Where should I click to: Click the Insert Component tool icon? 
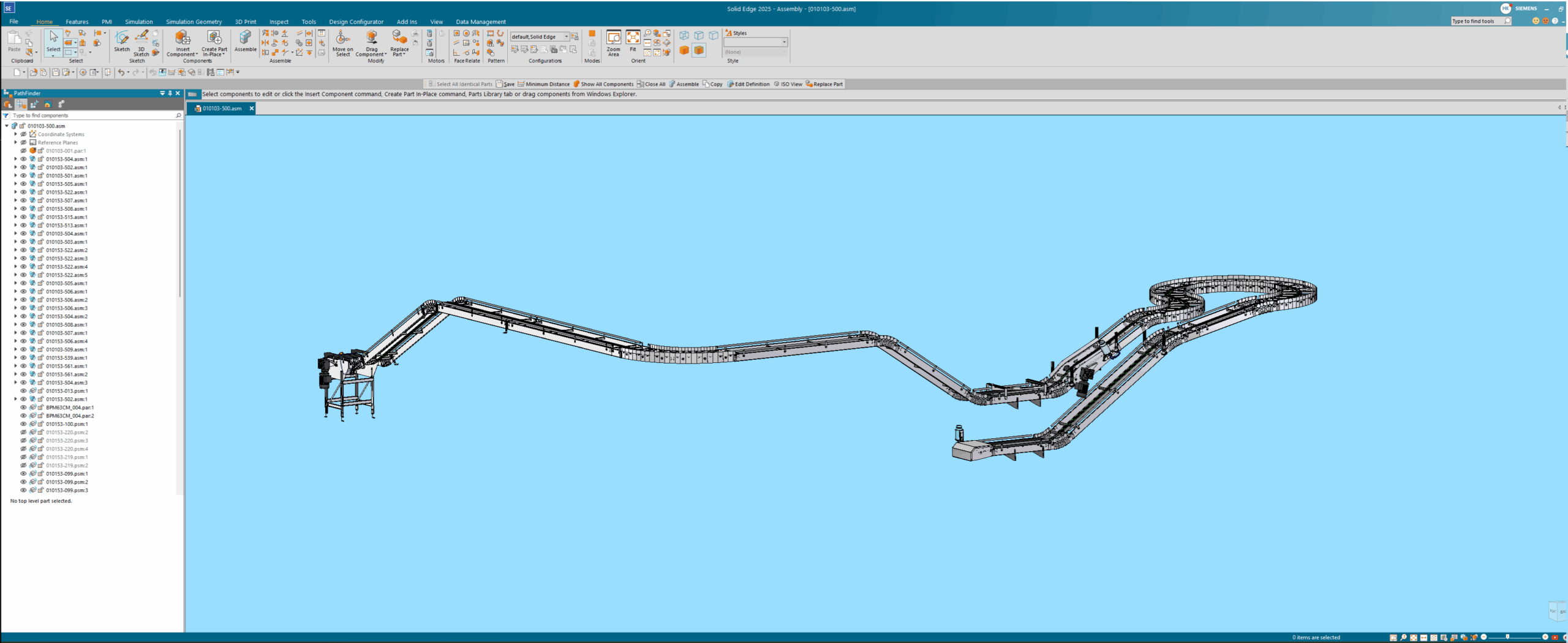(x=183, y=39)
